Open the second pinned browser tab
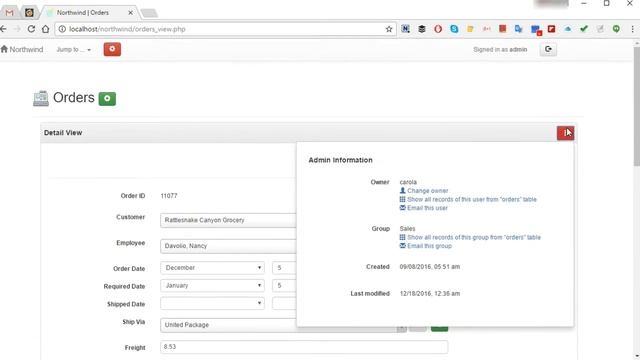640x360 pixels. tap(29, 13)
